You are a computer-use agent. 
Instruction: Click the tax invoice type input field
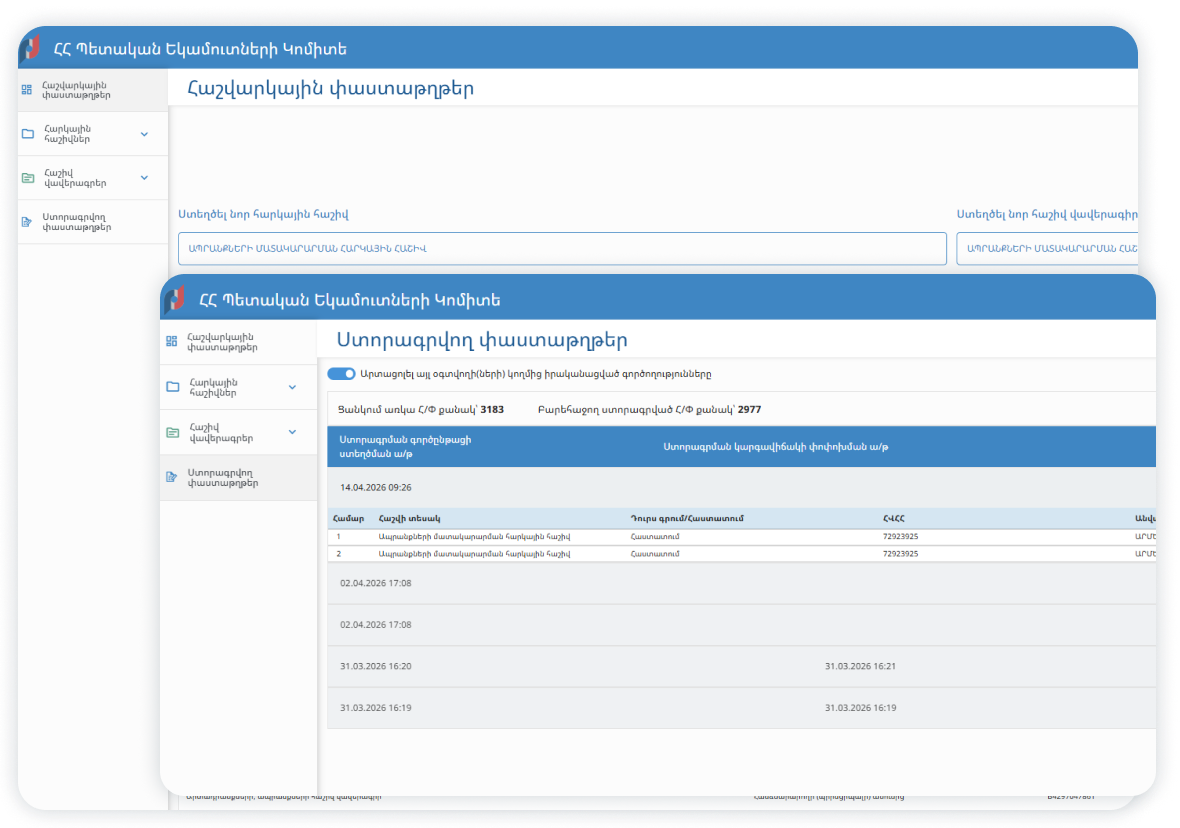561,248
